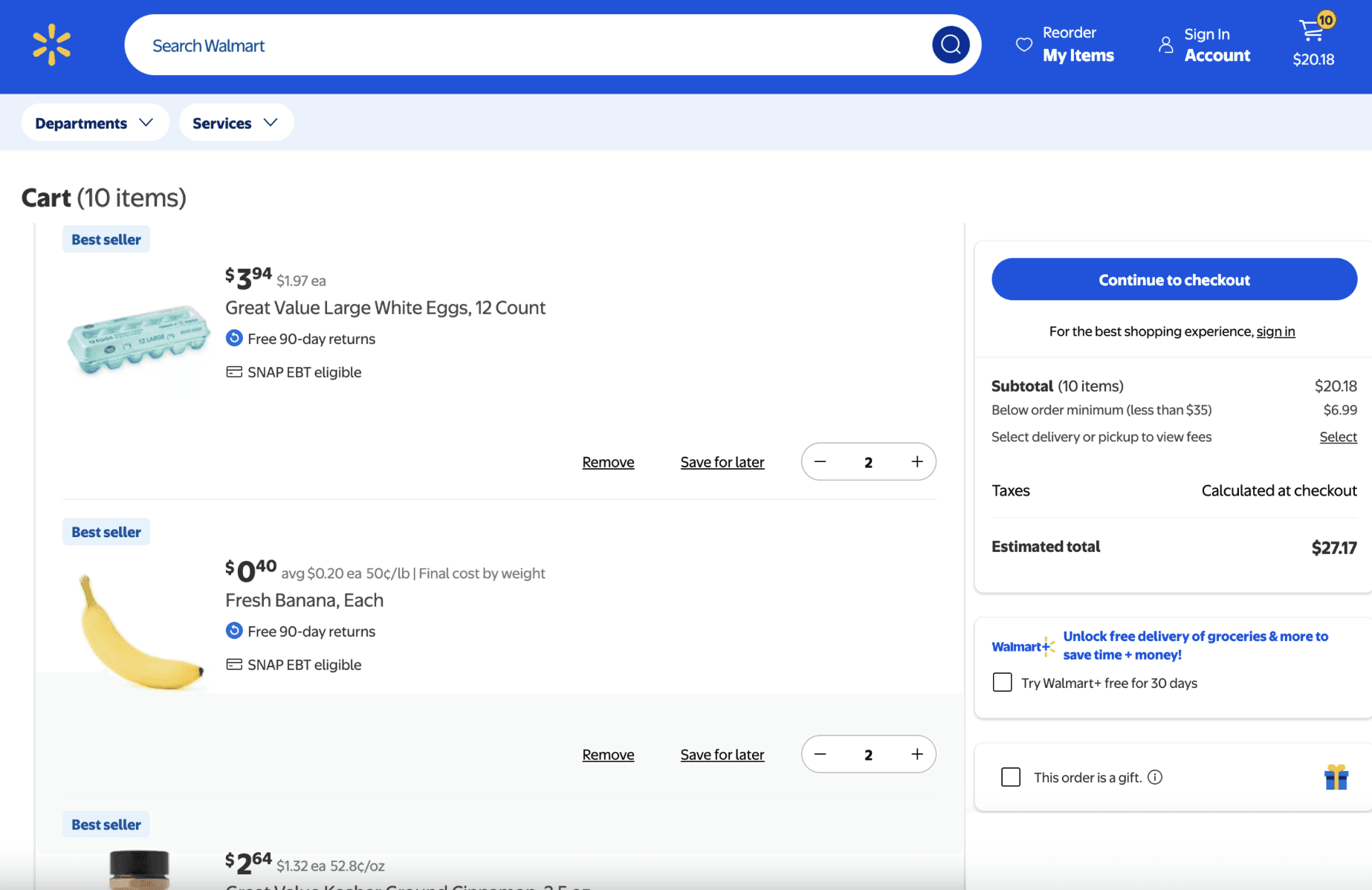Open the eggs carton thumbnail
The image size is (1372, 890).
[x=138, y=340]
